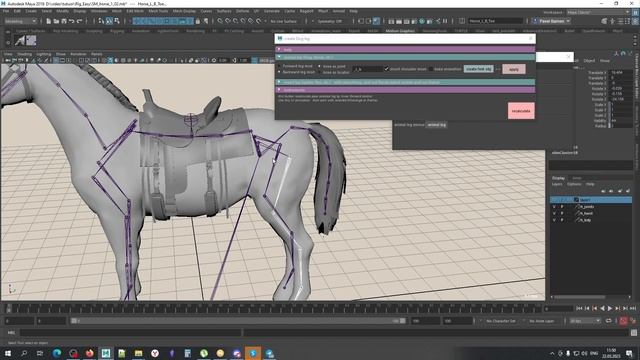This screenshot has width=640, height=360.
Task: Click the animal leg button in back window
Action: [x=436, y=125]
